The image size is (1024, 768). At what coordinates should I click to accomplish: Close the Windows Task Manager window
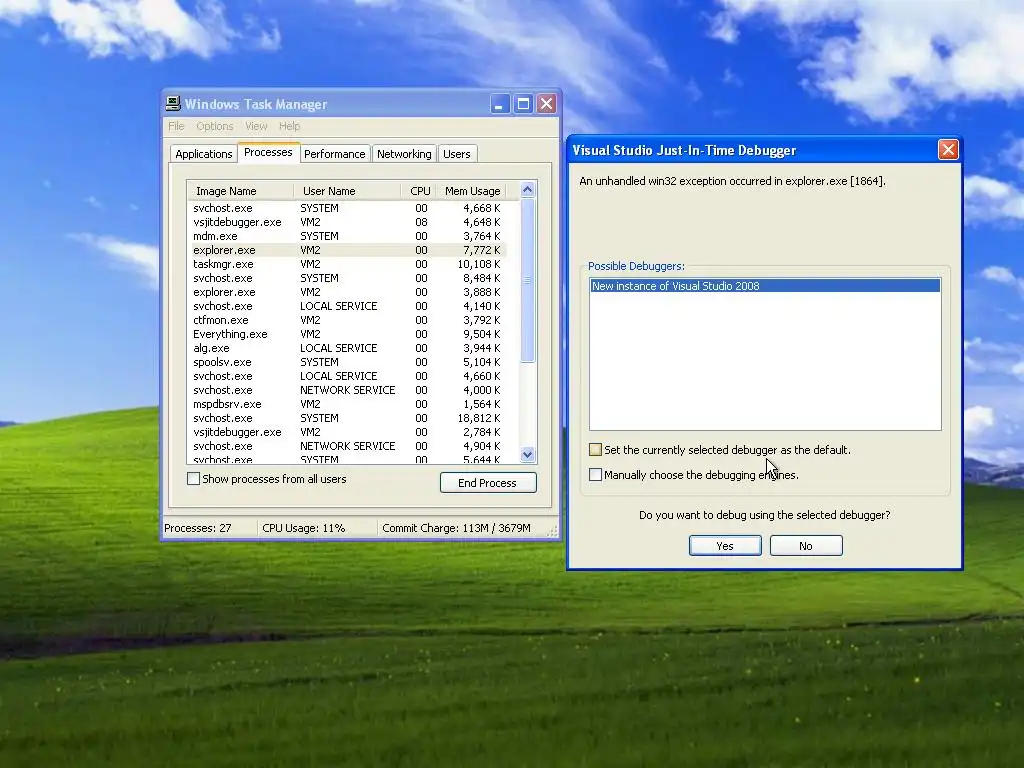tap(547, 104)
